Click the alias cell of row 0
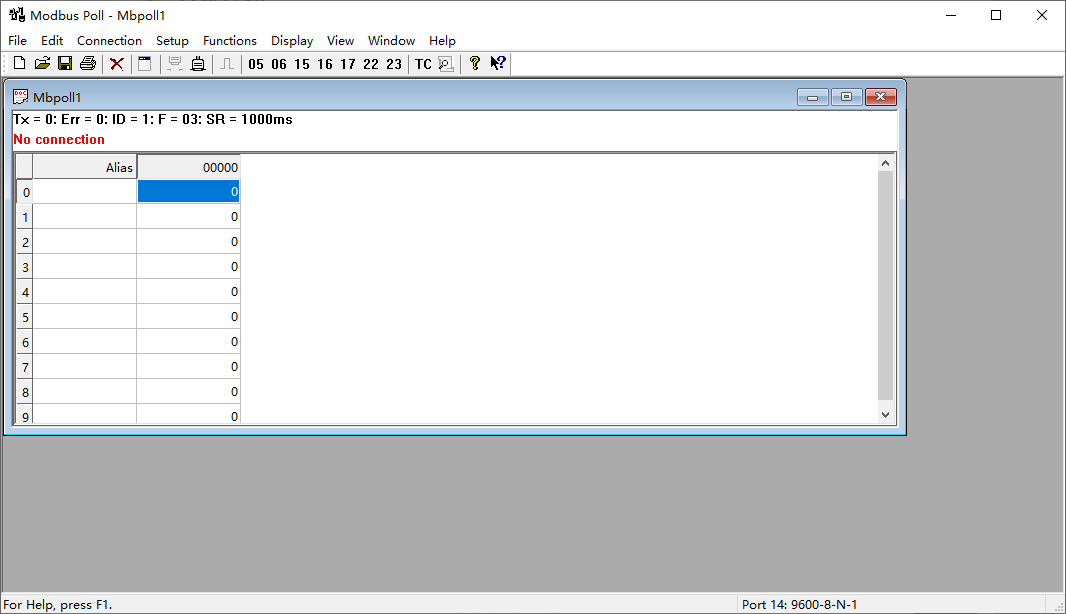Viewport: 1066px width, 614px height. tap(84, 192)
